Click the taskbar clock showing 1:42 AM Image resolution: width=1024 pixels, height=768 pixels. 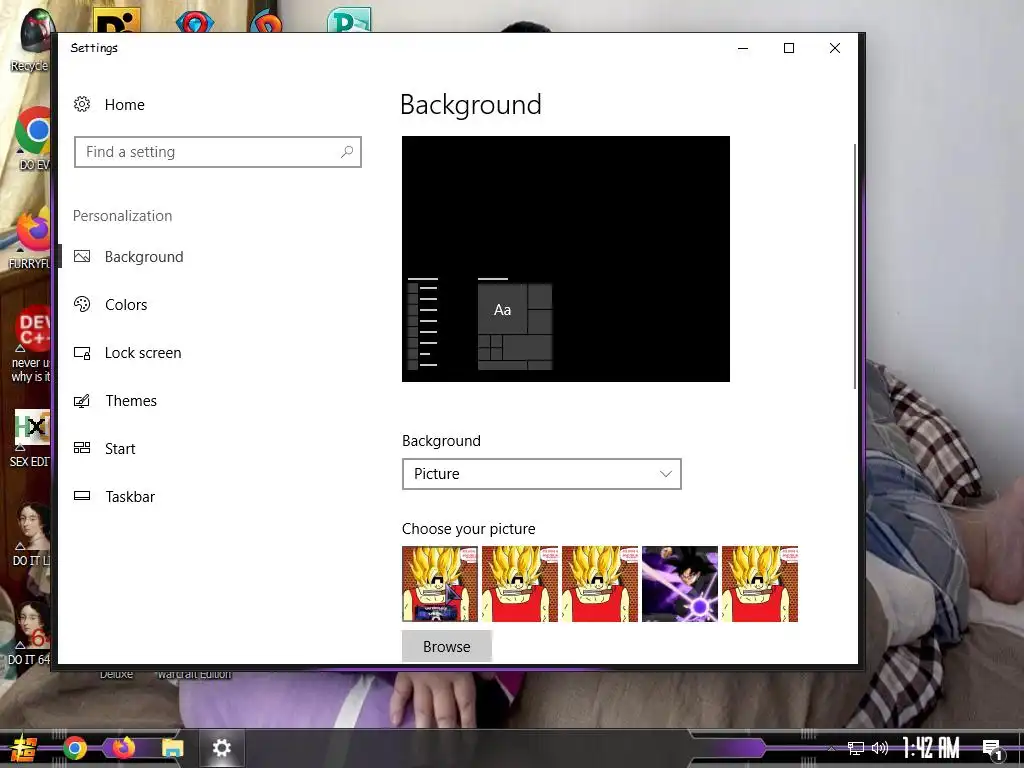pyautogui.click(x=931, y=748)
